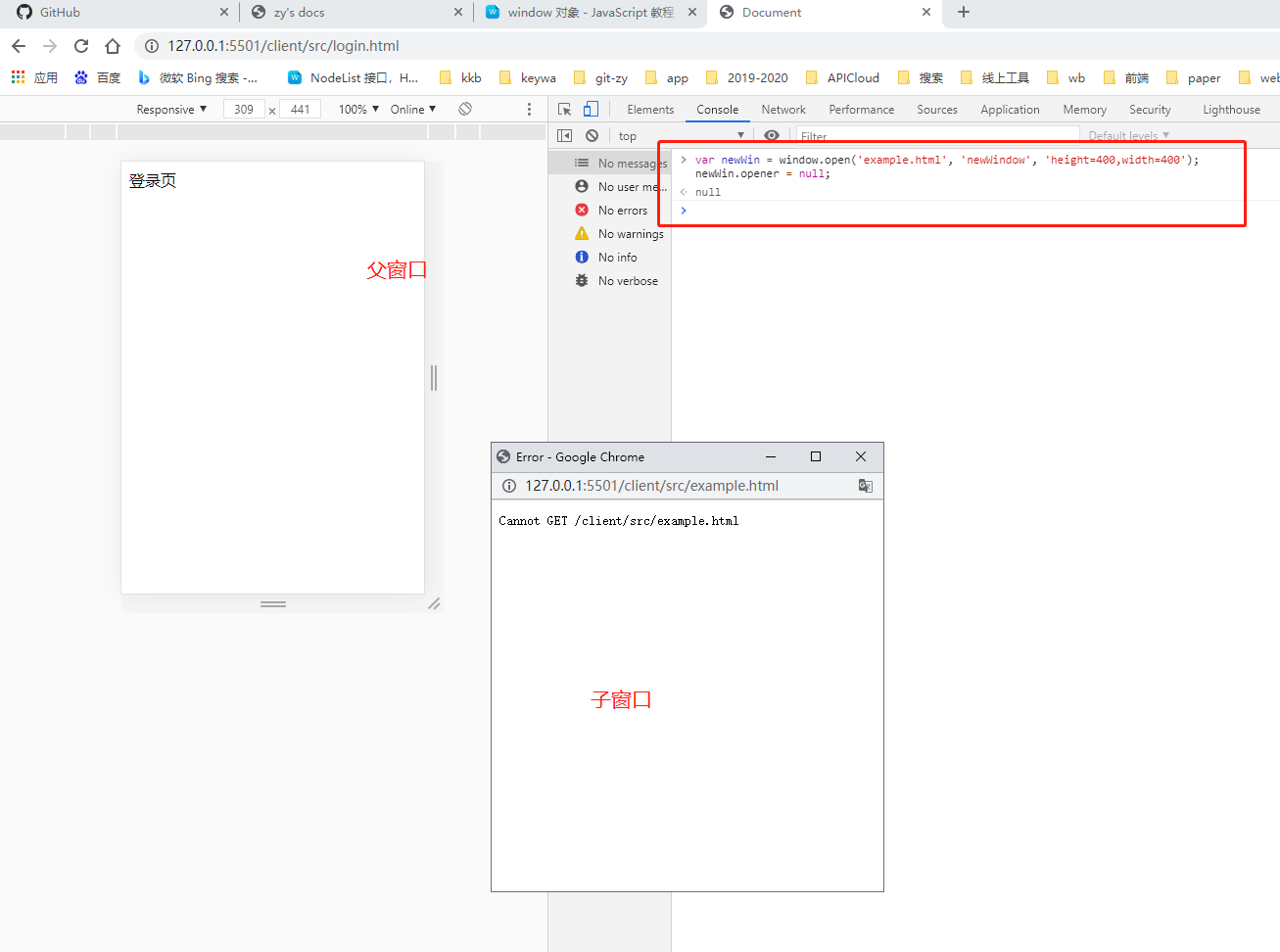
Task: Open the Elements tab in DevTools
Action: [650, 110]
